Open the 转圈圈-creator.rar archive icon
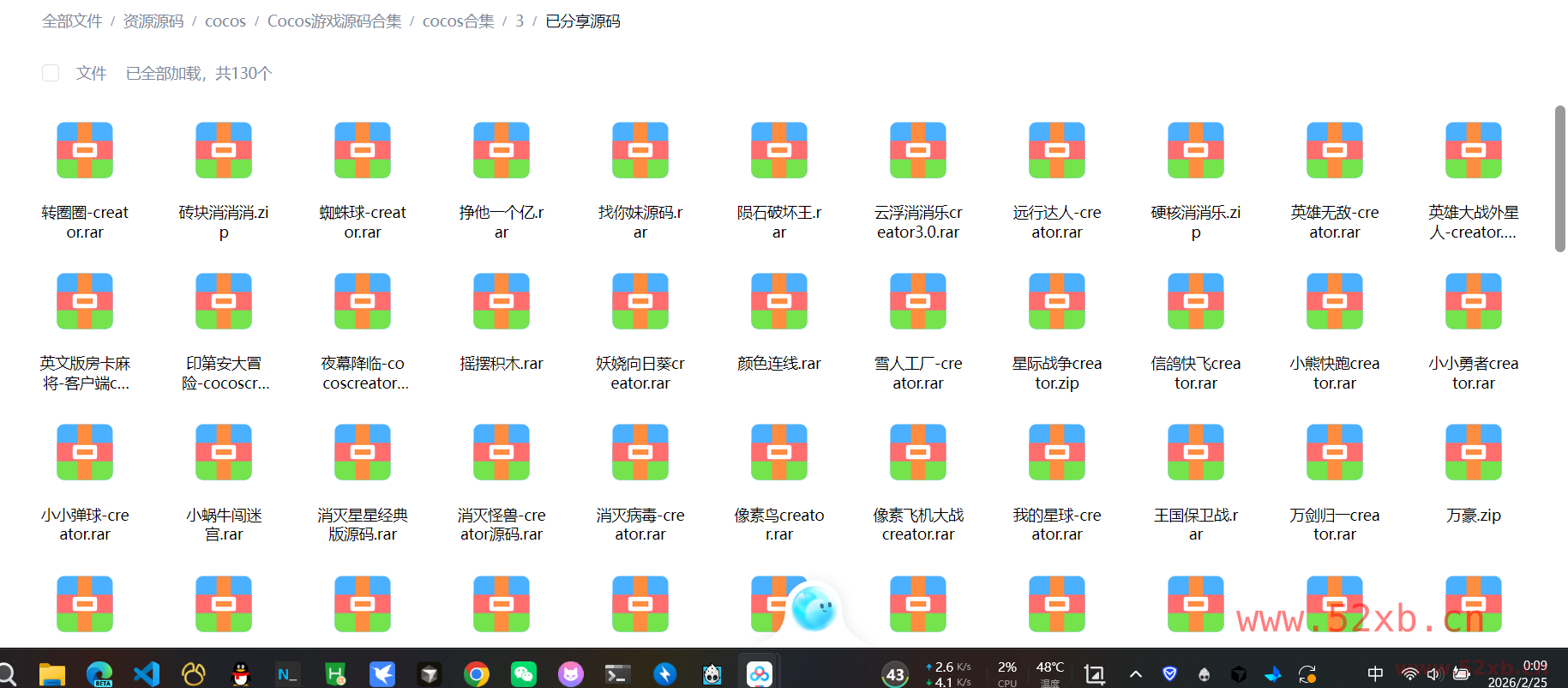The image size is (1568, 688). click(85, 150)
